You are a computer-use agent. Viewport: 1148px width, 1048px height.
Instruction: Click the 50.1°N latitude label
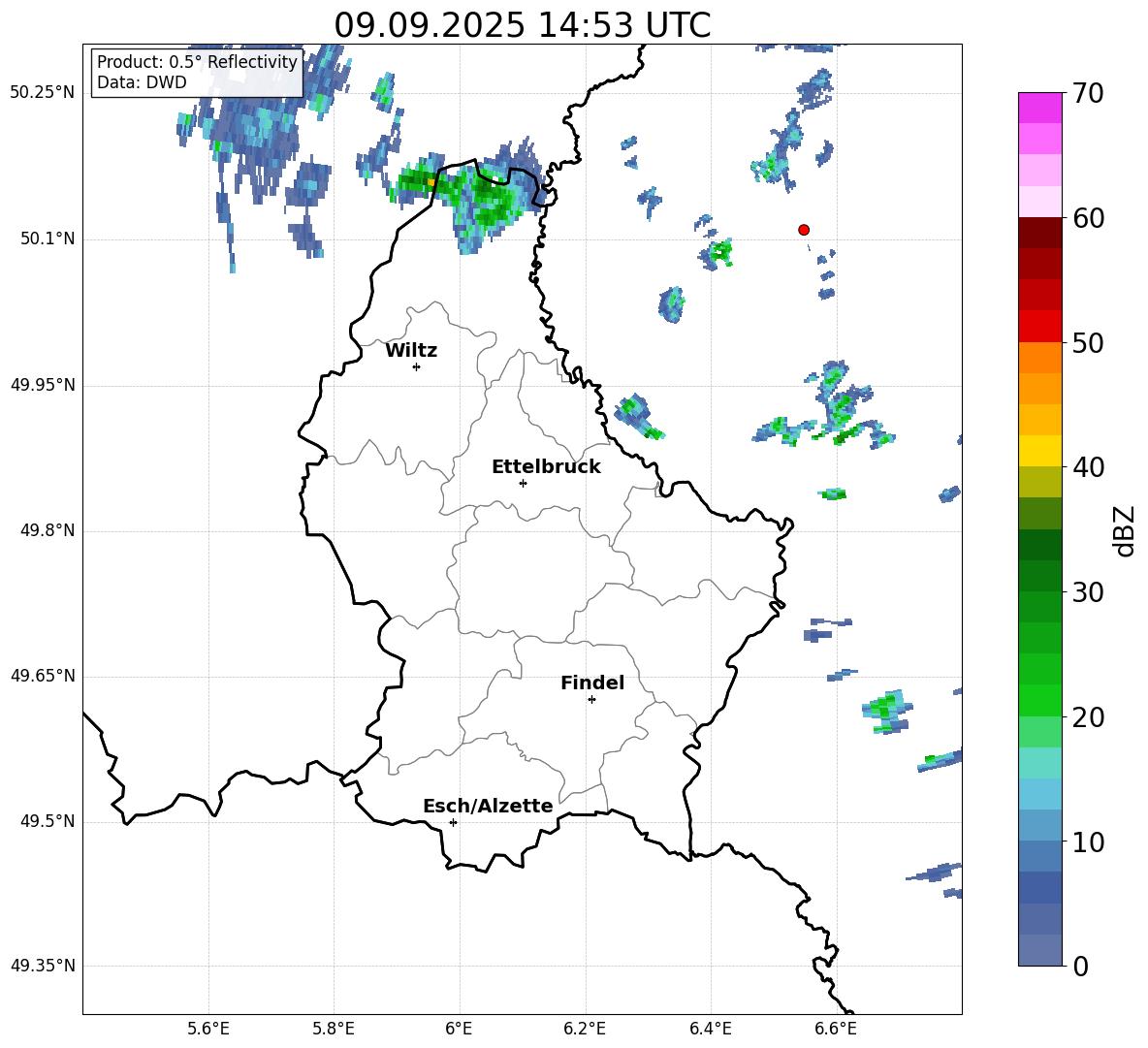48,239
